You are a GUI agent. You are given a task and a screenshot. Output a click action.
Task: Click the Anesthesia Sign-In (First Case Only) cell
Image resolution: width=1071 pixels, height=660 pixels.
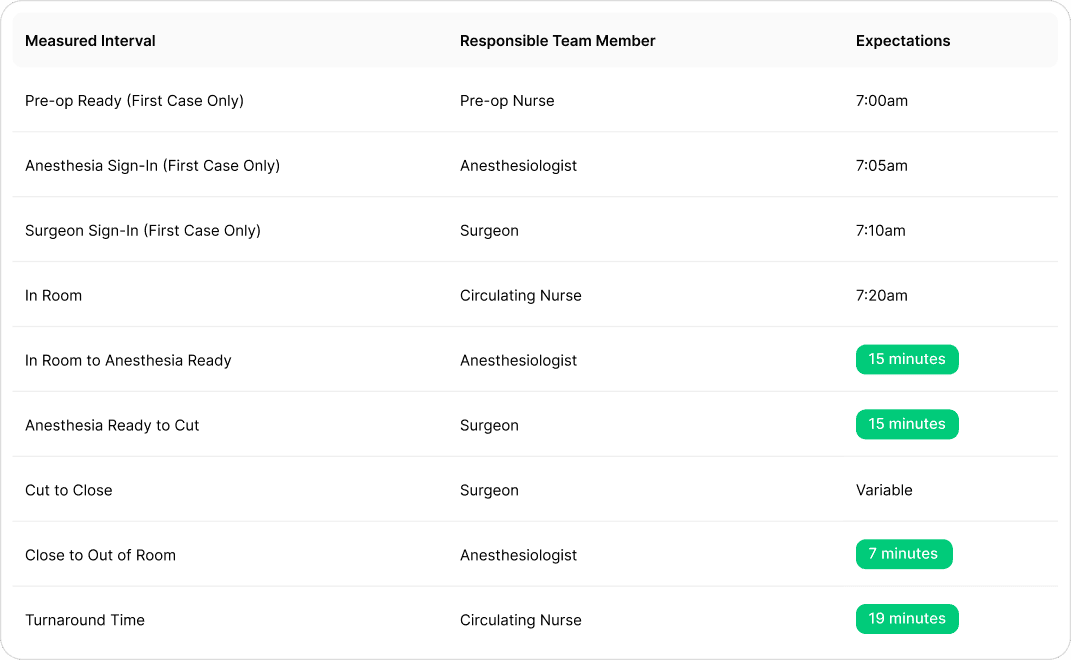pos(152,166)
